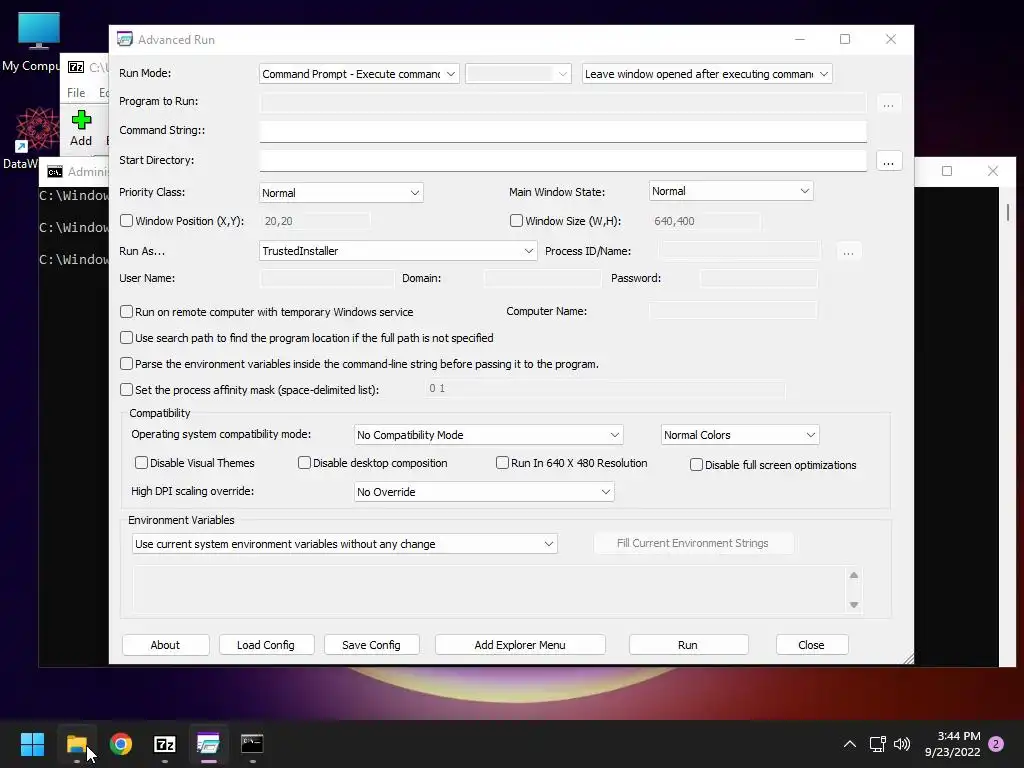The height and width of the screenshot is (768, 1024).
Task: Tick Run In 640 X 480 Resolution
Action: (502, 462)
